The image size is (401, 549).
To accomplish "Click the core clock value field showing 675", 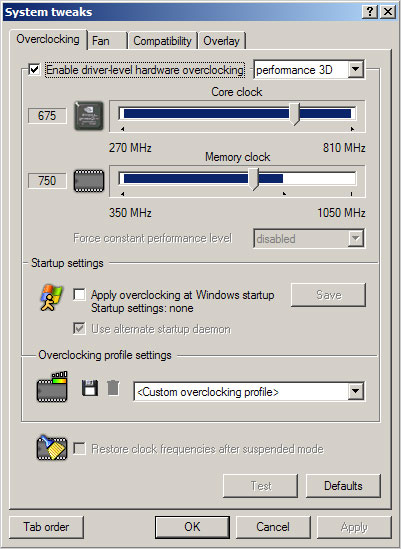I will click(x=47, y=116).
